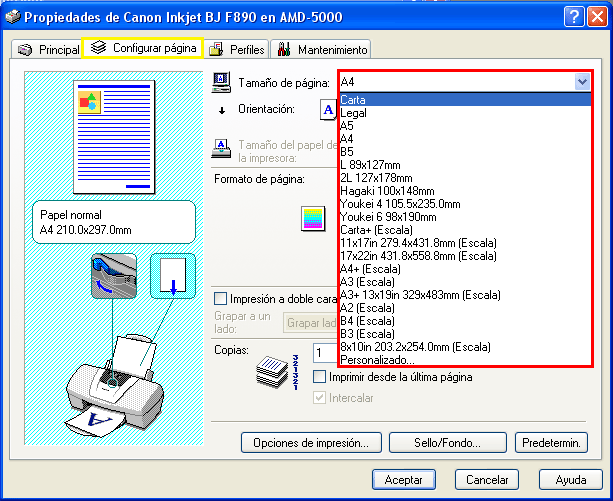Viewport: 613px width, 501px height.
Task: Pick A4 in the page size list
Action: [x=465, y=139]
